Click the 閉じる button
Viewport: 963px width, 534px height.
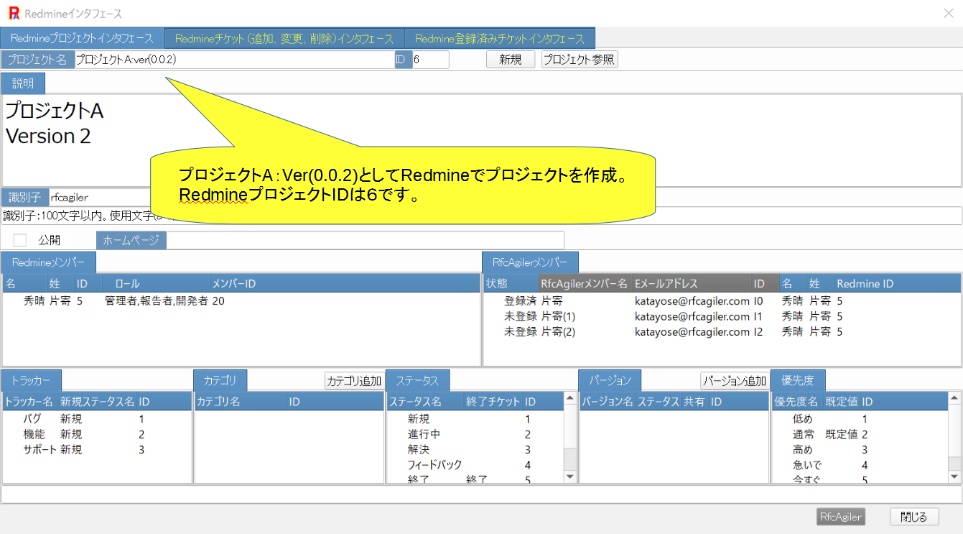point(914,517)
